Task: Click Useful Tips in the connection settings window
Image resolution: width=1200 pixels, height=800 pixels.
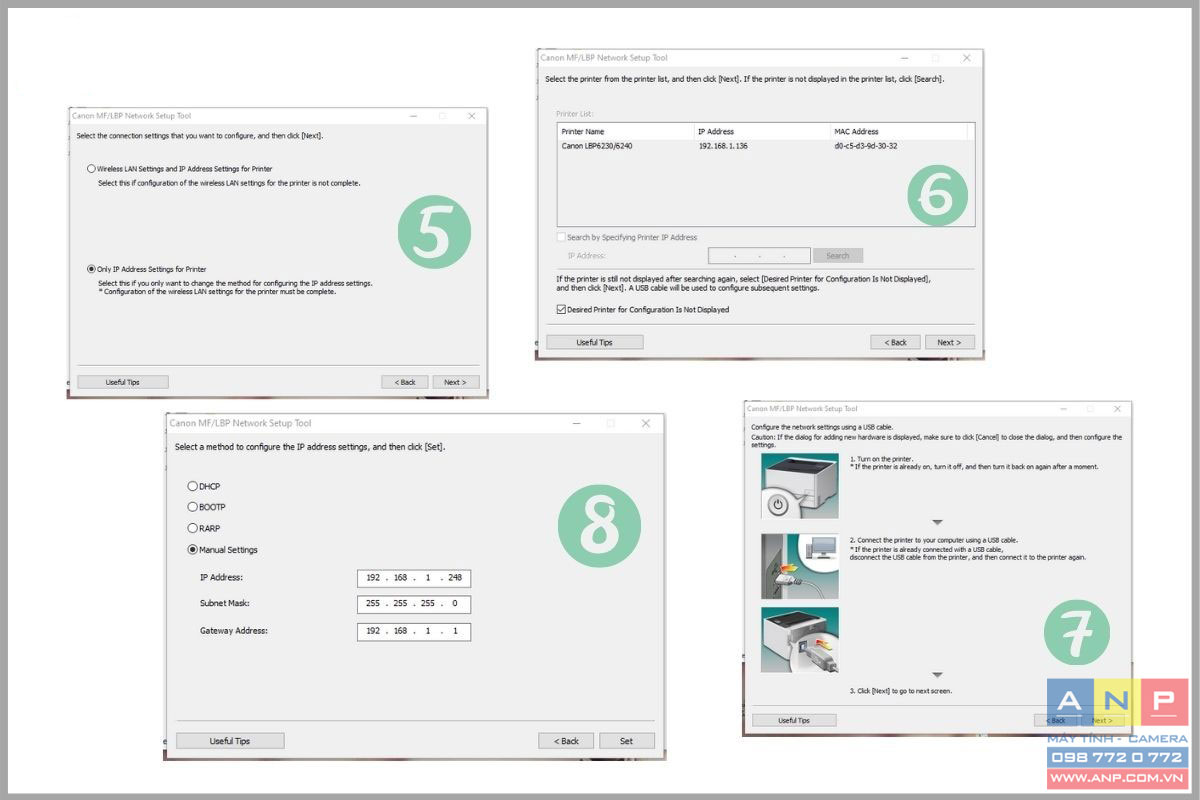Action: coord(122,382)
